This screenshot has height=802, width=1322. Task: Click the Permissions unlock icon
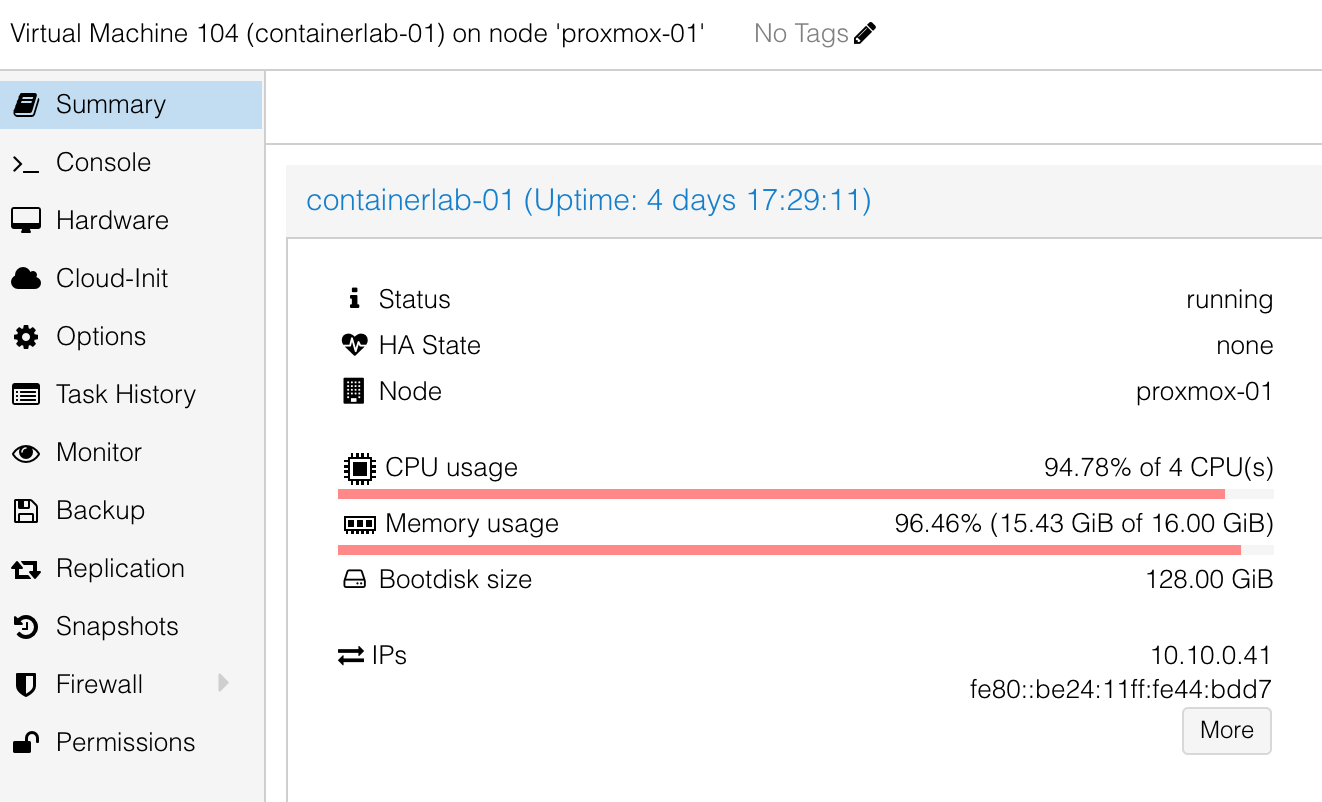pos(26,743)
